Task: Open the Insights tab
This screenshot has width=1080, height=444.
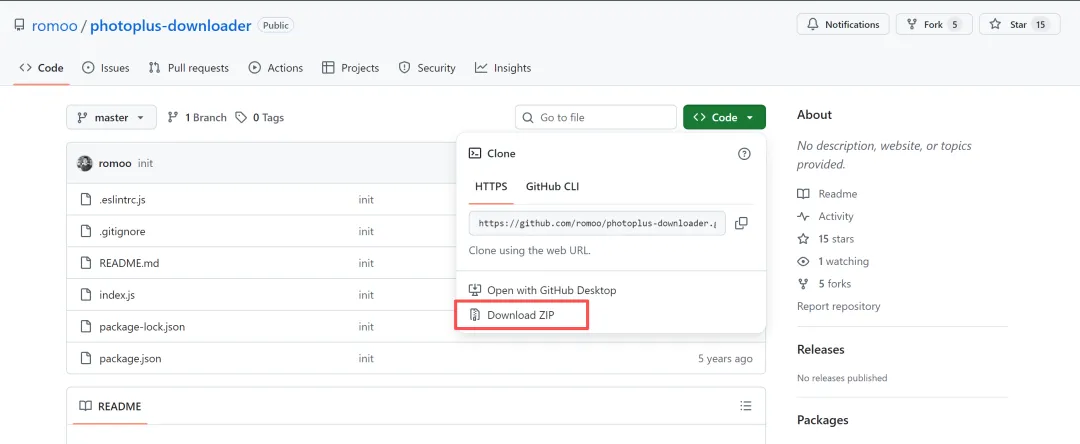Action: point(503,68)
